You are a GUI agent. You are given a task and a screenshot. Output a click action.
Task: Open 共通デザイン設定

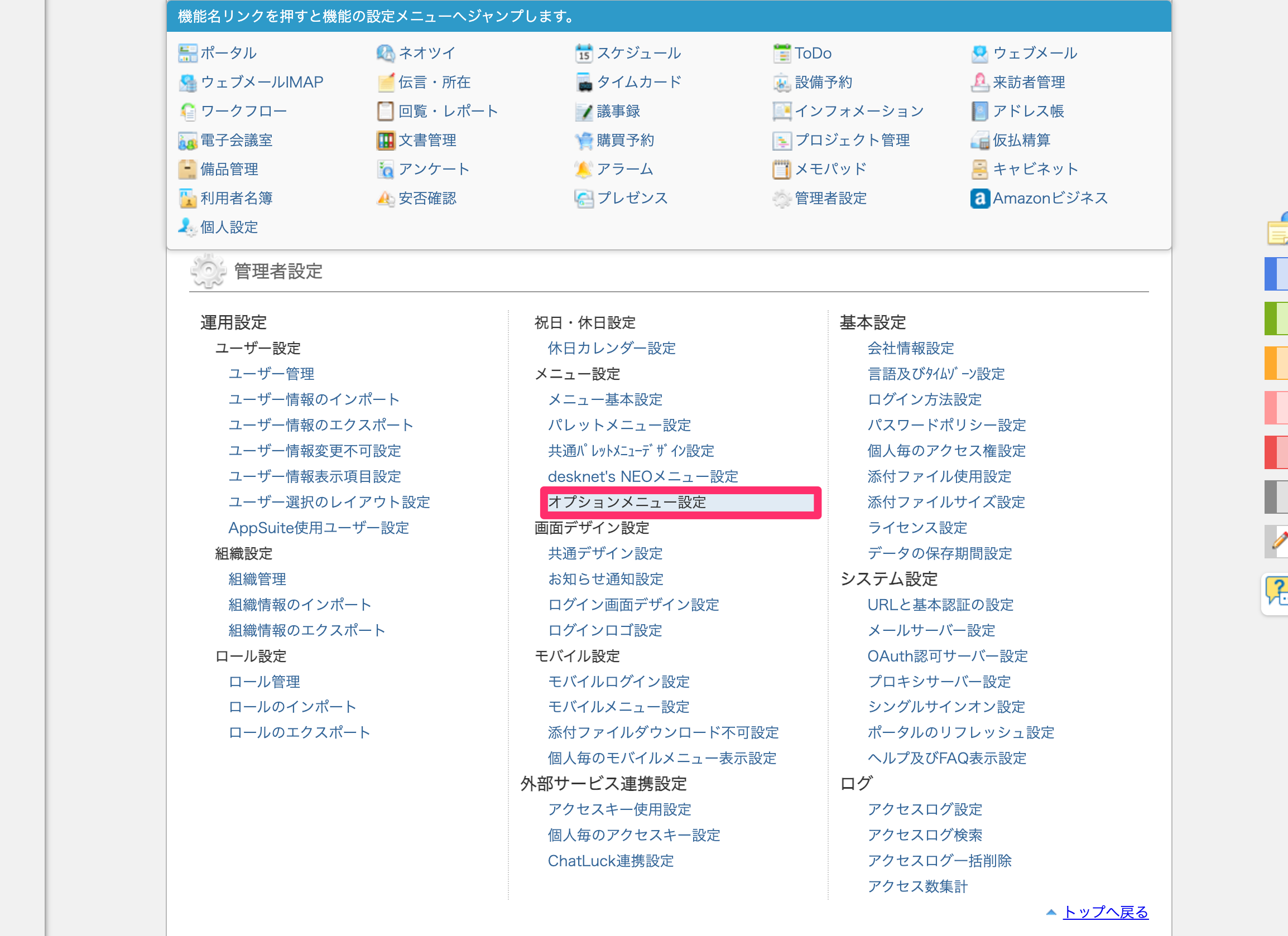[x=605, y=553]
